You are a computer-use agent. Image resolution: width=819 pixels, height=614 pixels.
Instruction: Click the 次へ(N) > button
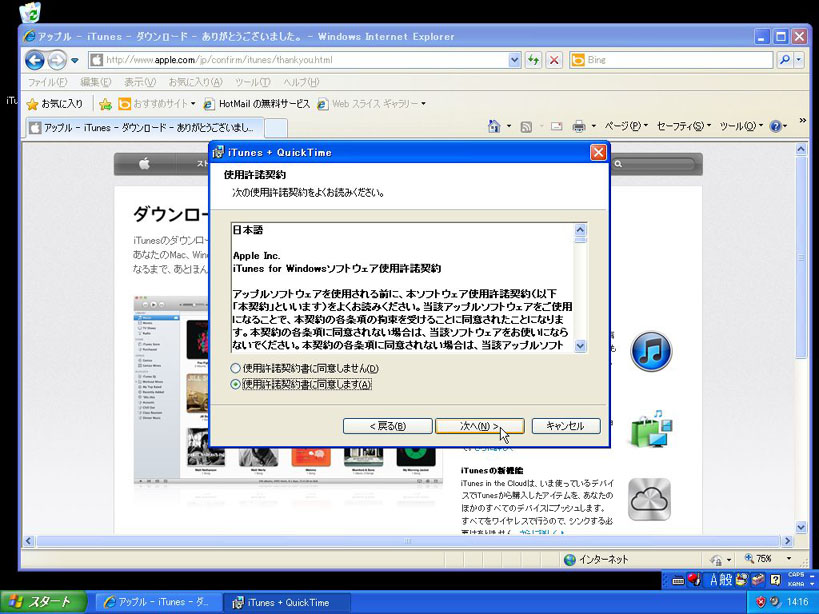pos(479,426)
